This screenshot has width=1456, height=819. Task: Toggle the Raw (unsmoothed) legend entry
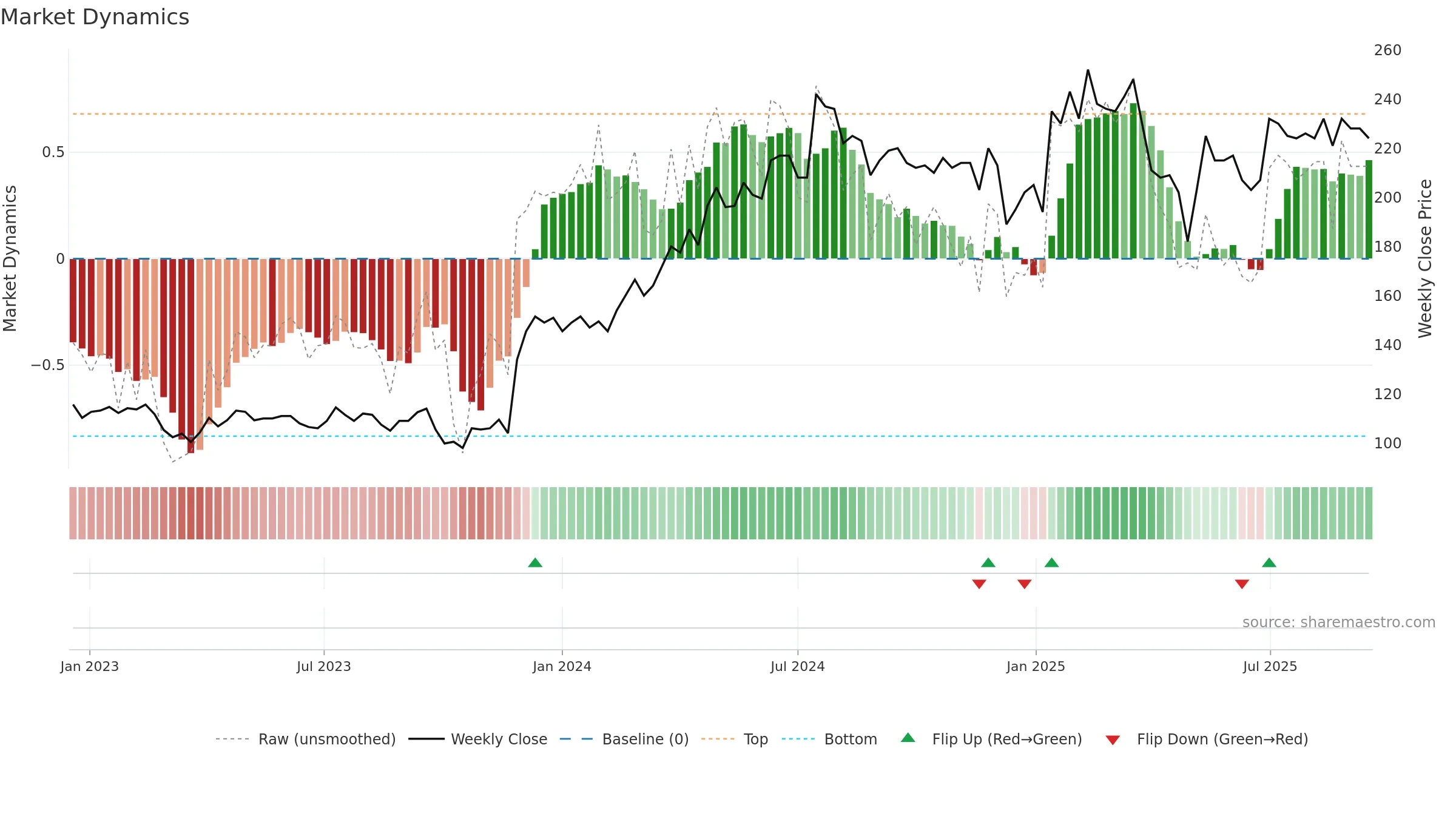coord(305,739)
